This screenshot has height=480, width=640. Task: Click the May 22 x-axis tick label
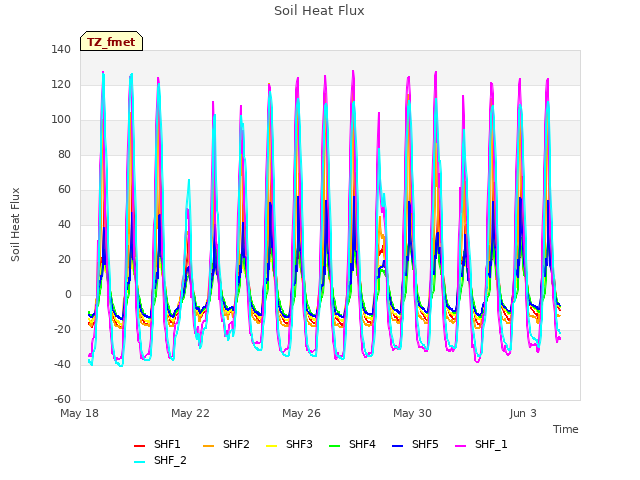click(x=190, y=413)
